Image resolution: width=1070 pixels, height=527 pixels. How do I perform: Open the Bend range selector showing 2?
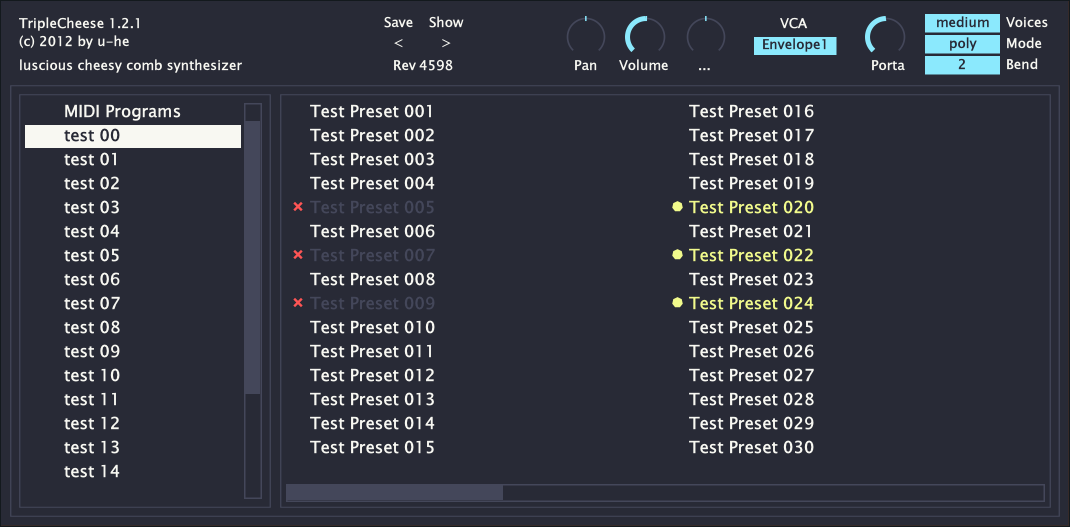962,65
